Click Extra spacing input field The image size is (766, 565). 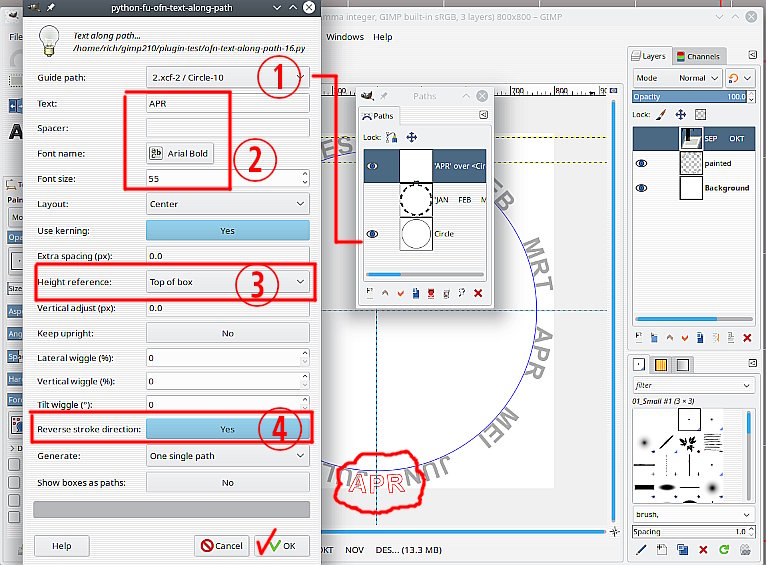228,255
